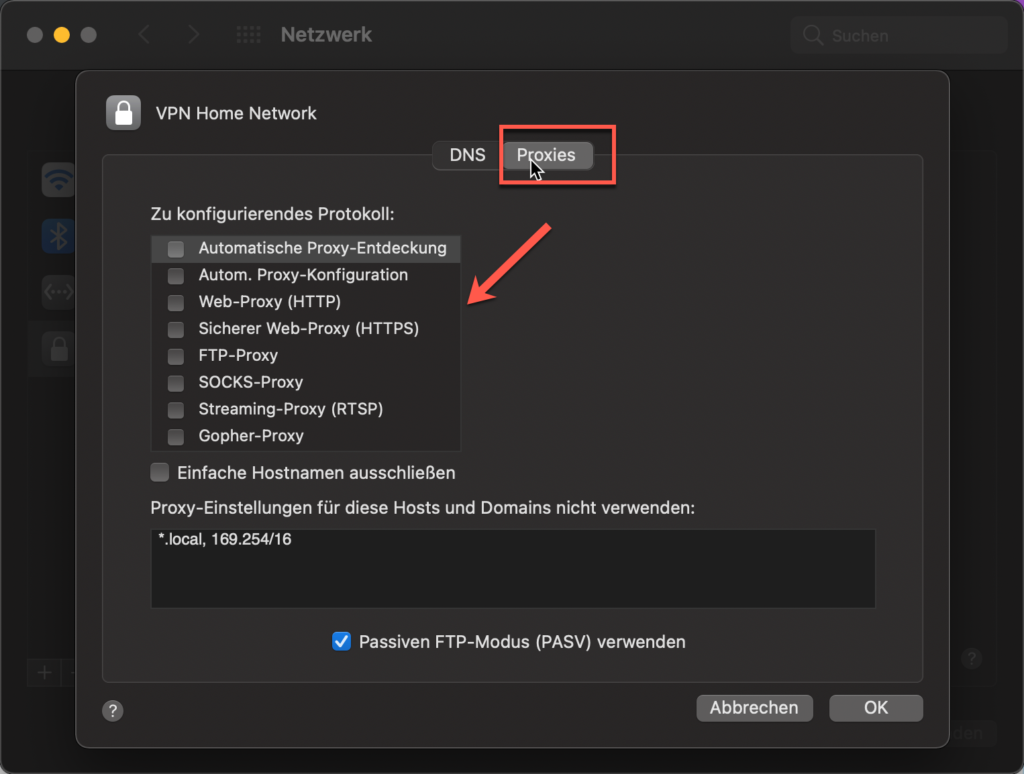
Task: Check Einfache Hostnamen ausschließen
Action: click(x=159, y=472)
